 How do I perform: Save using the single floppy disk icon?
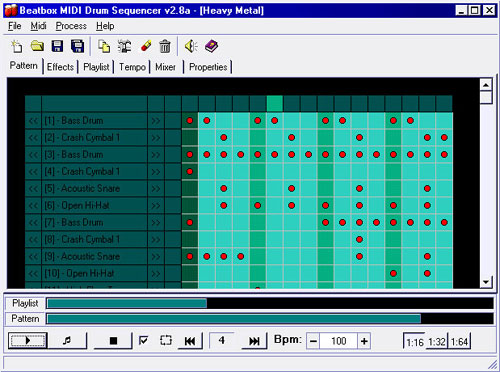pyautogui.click(x=57, y=46)
